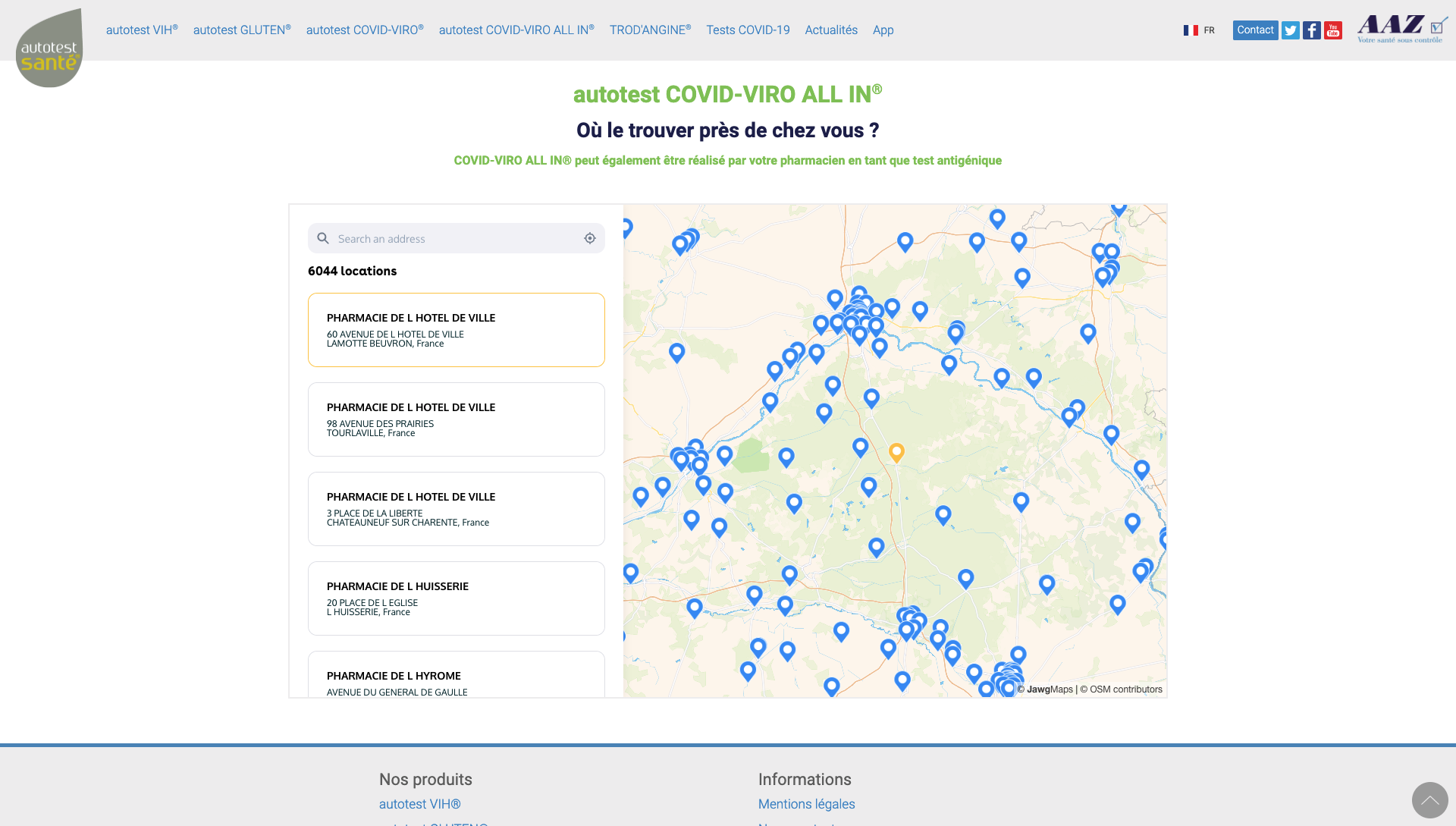The image size is (1456, 826).
Task: Click the Informations footer heading
Action: tap(805, 780)
